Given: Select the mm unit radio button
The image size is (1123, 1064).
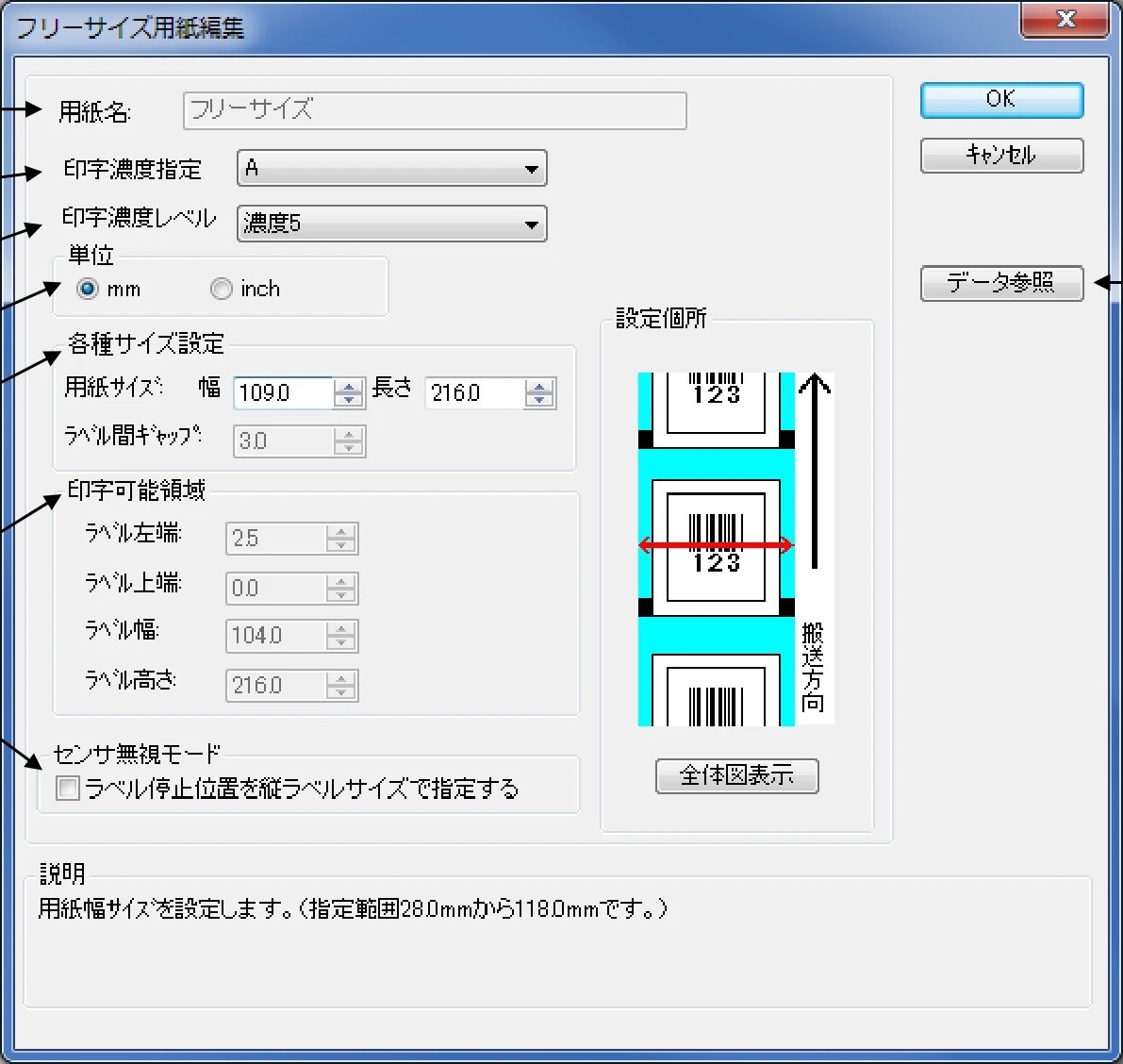Looking at the screenshot, I should [x=88, y=289].
